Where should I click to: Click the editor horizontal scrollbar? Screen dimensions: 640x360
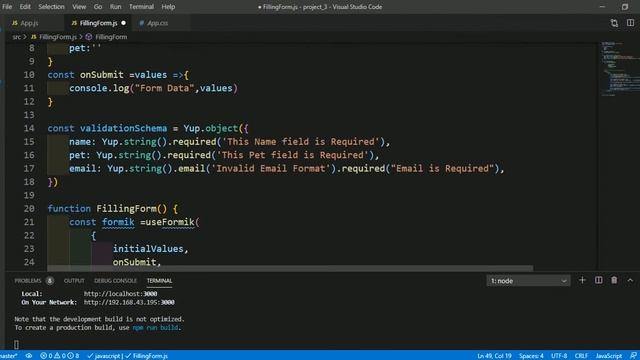click(x=290, y=268)
